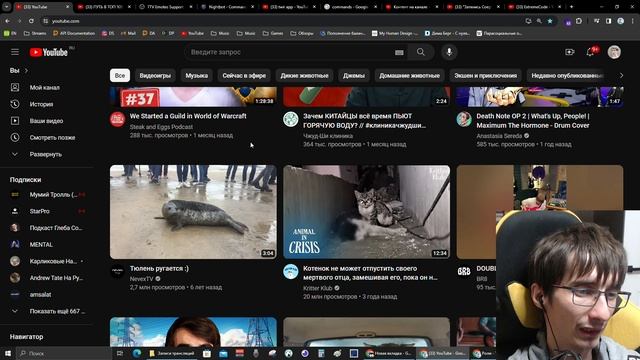Click the search magnifier button
This screenshot has width=640, height=360.
click(421, 52)
